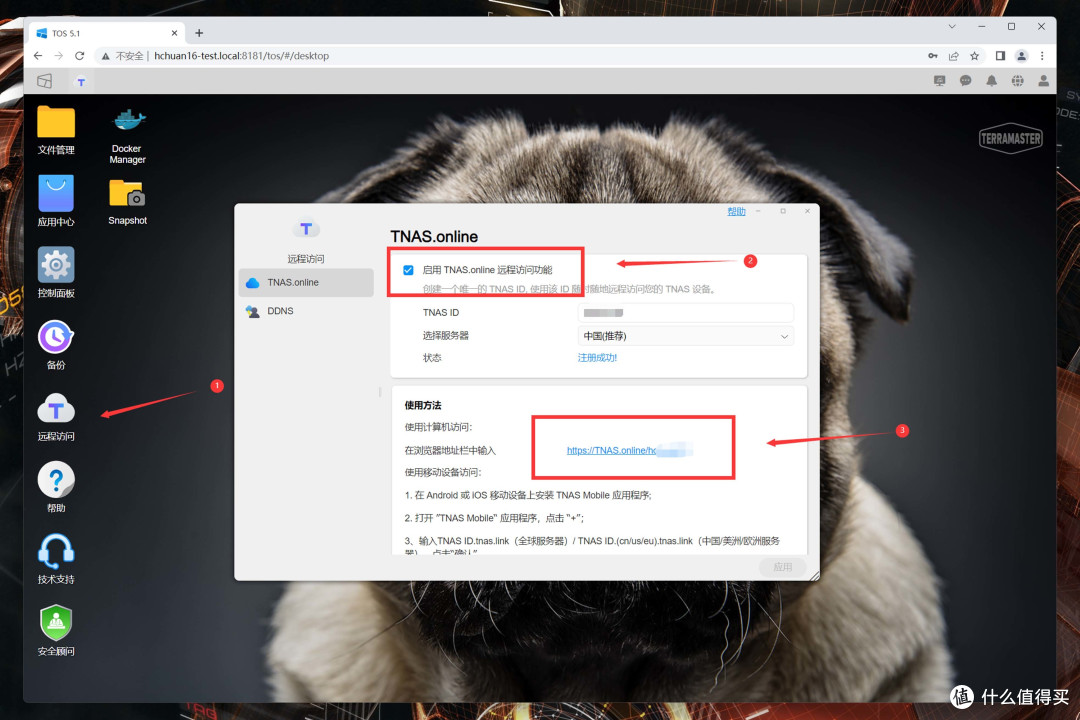This screenshot has height=720, width=1080.
Task: Click the 使用移动设备访问: label
Action: (x=443, y=473)
